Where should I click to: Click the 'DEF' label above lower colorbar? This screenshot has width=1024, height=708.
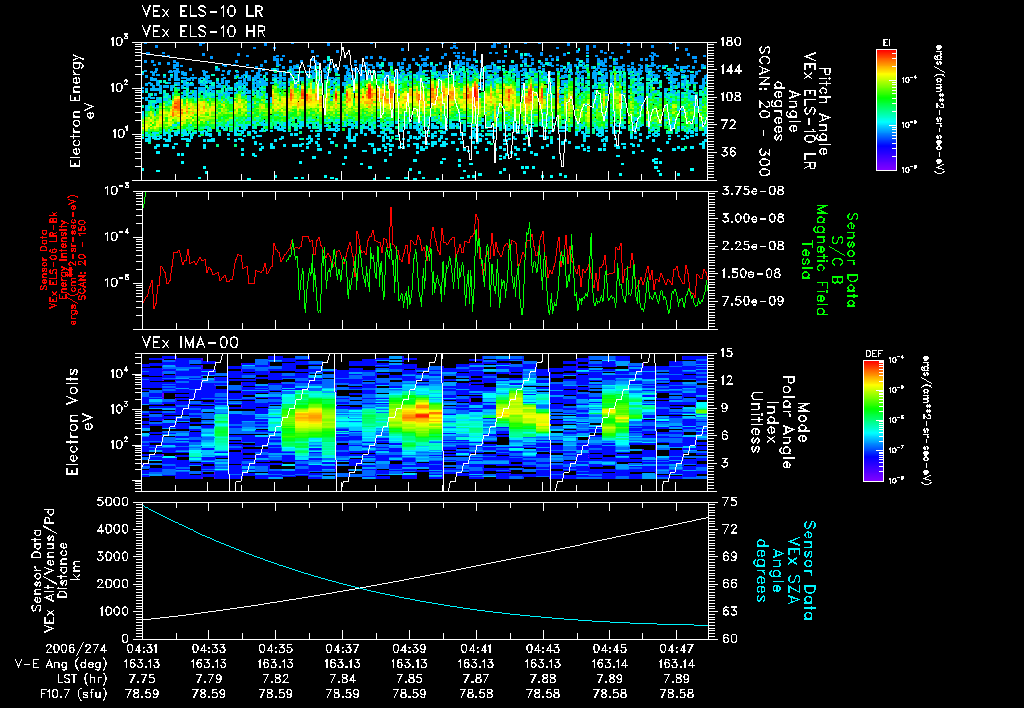(873, 354)
